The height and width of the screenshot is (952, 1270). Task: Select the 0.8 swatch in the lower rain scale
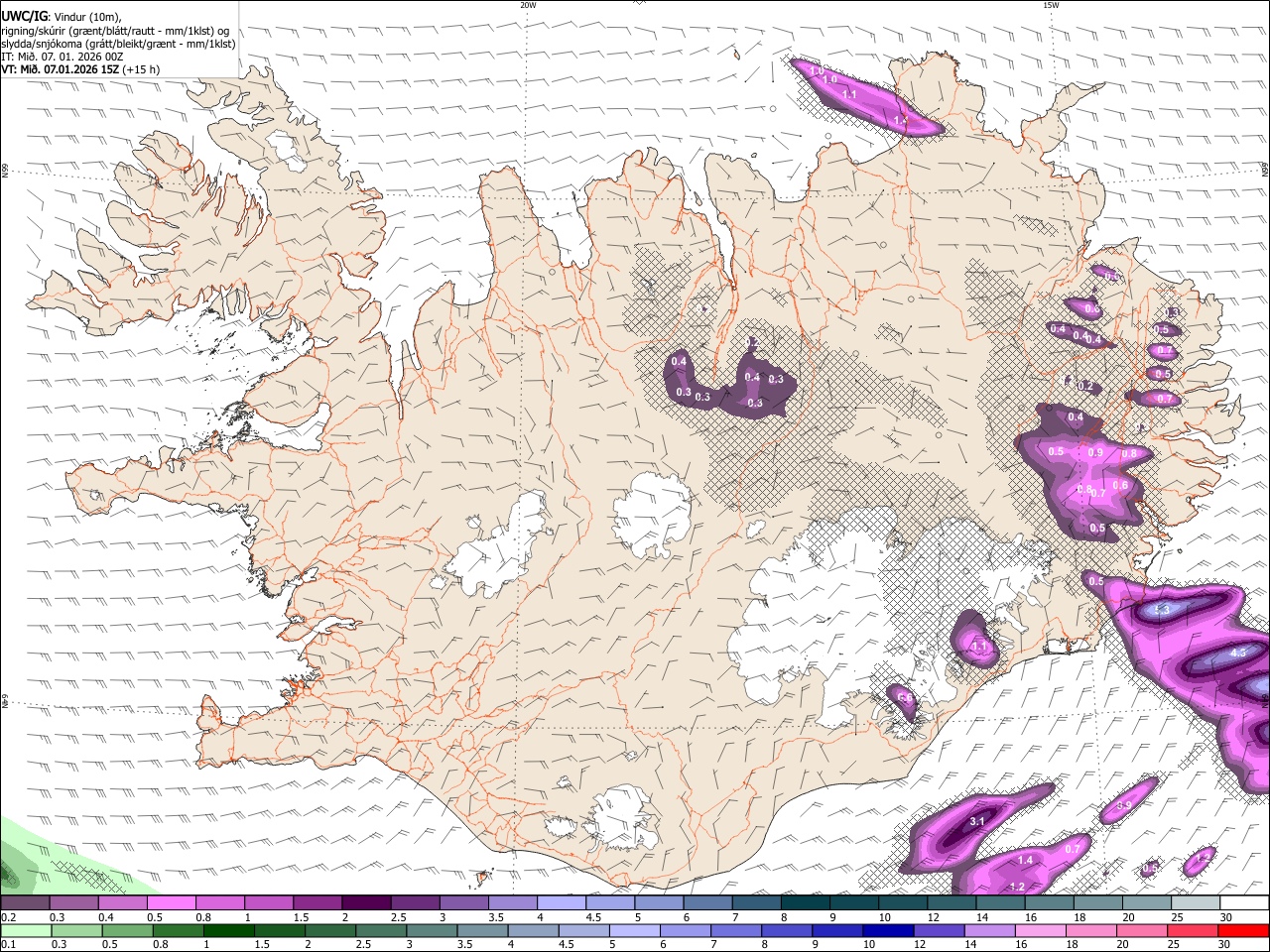coord(179,931)
